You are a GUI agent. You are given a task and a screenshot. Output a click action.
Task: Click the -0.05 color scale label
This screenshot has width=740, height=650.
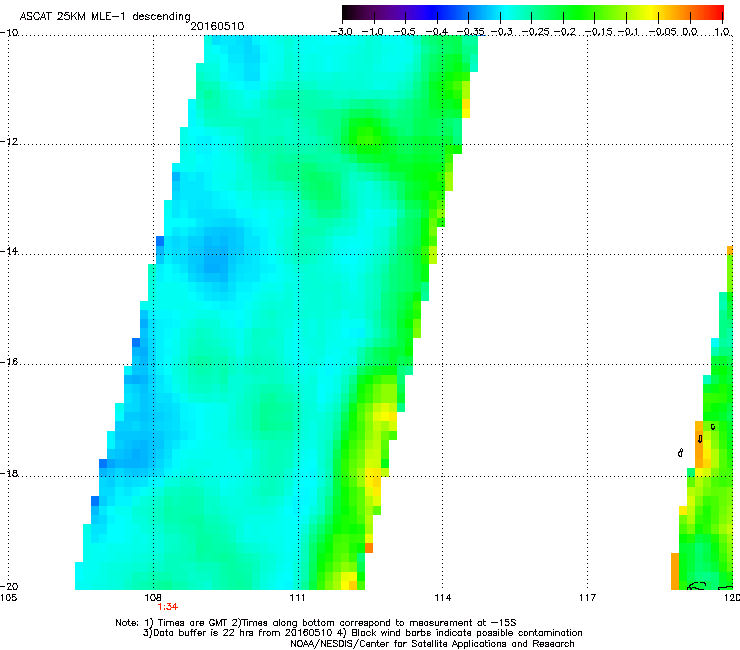tap(663, 32)
